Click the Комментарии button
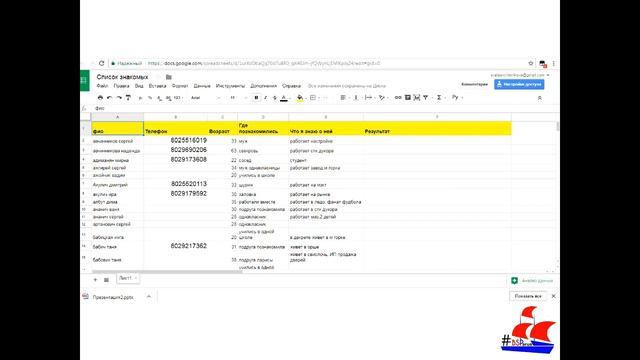This screenshot has width=640, height=360. pyautogui.click(x=474, y=84)
